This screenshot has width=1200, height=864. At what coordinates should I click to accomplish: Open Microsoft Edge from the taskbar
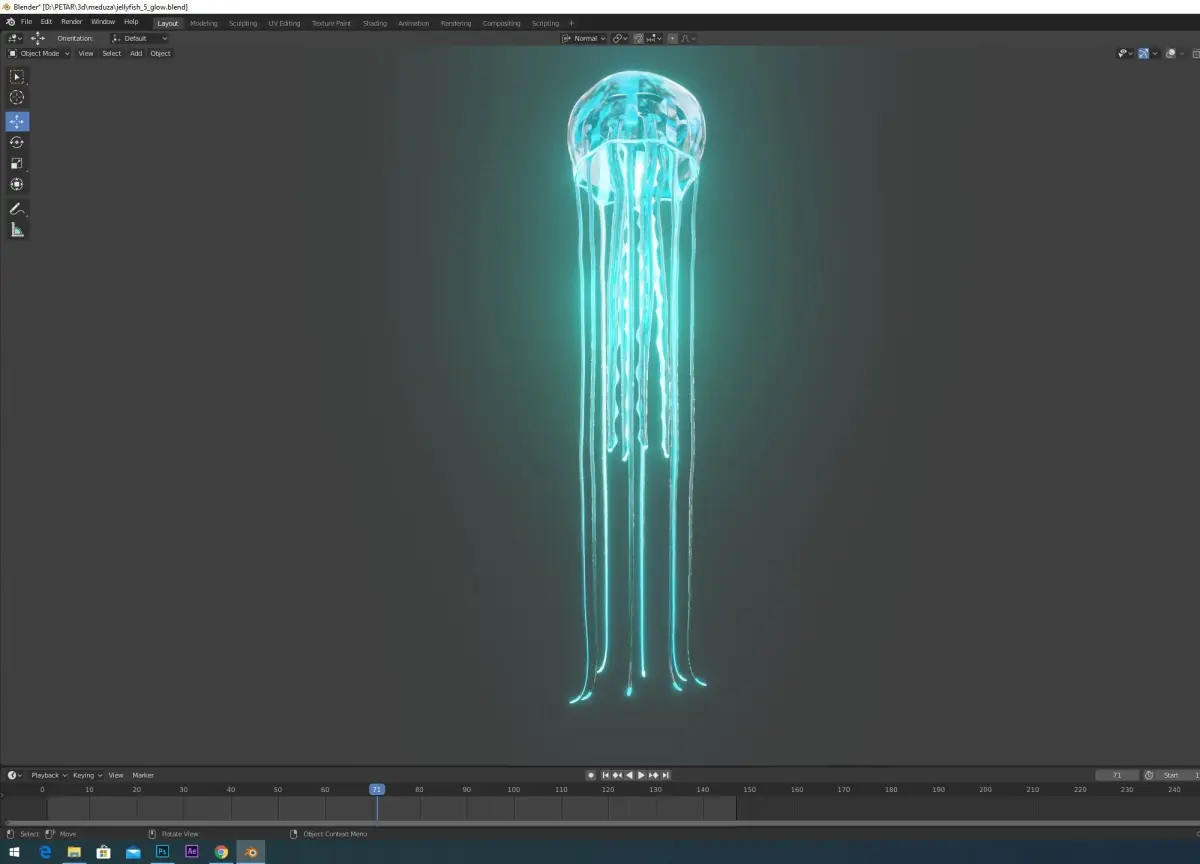click(x=45, y=852)
